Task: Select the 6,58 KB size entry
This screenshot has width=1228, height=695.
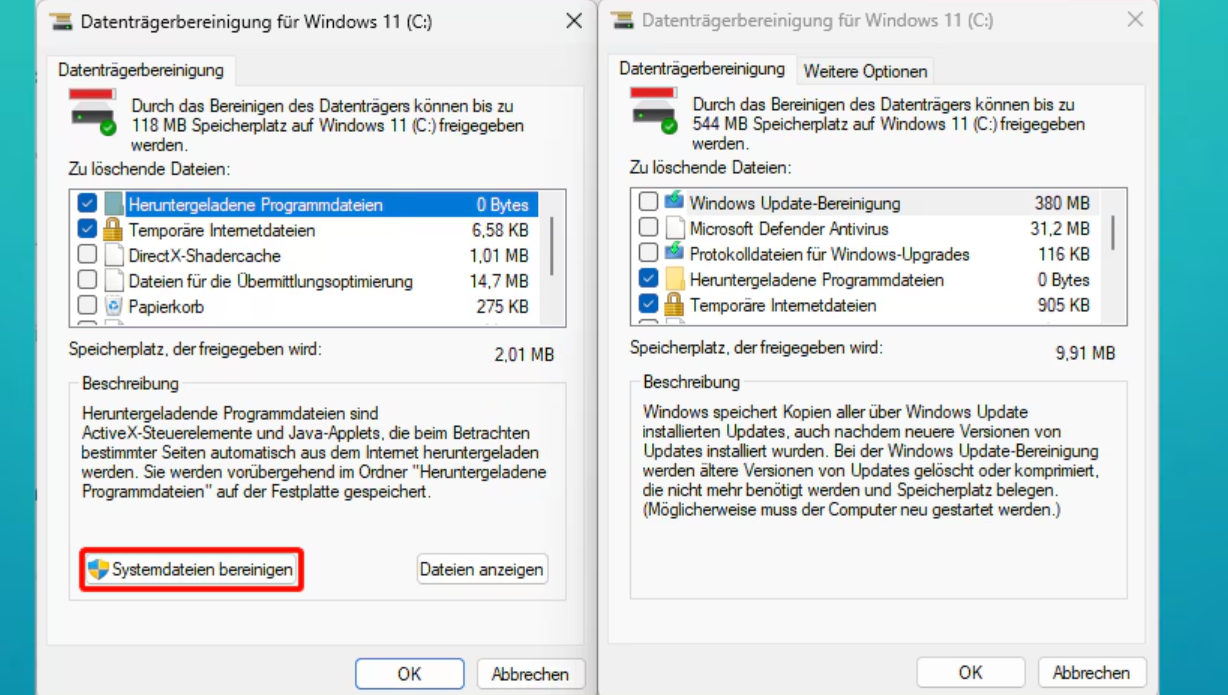Action: (x=501, y=231)
